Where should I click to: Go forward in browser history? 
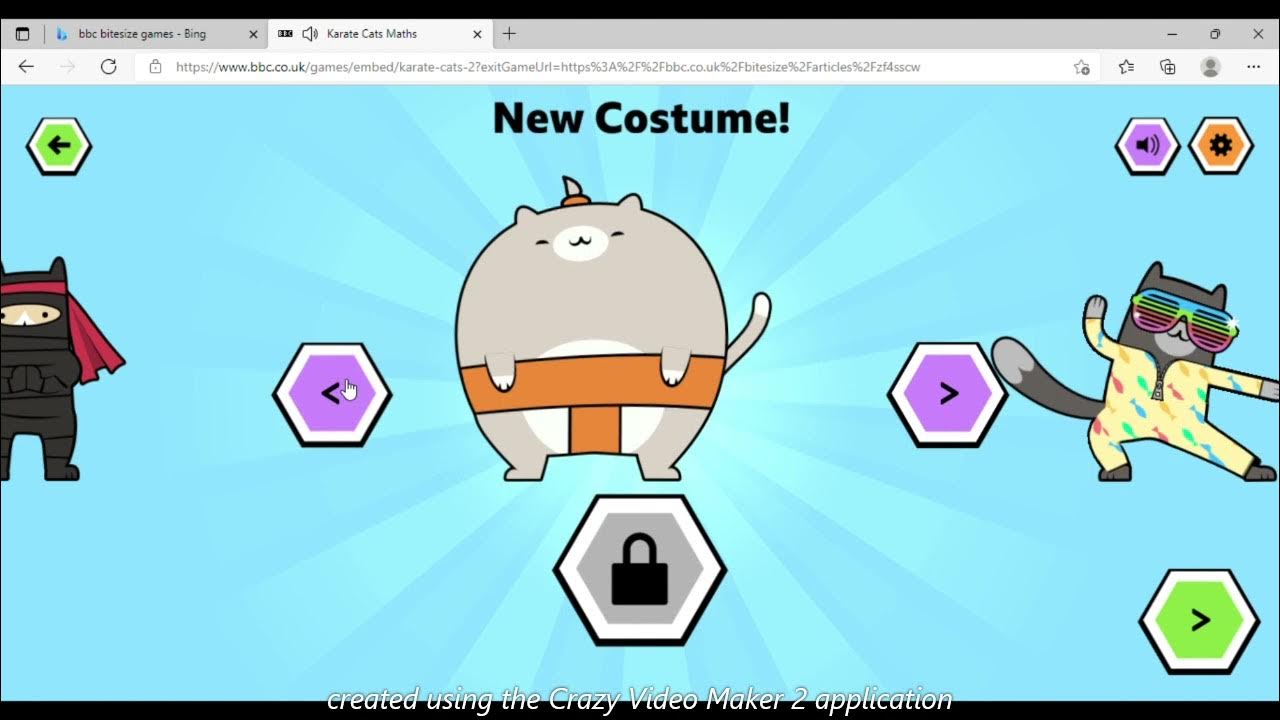[x=67, y=67]
